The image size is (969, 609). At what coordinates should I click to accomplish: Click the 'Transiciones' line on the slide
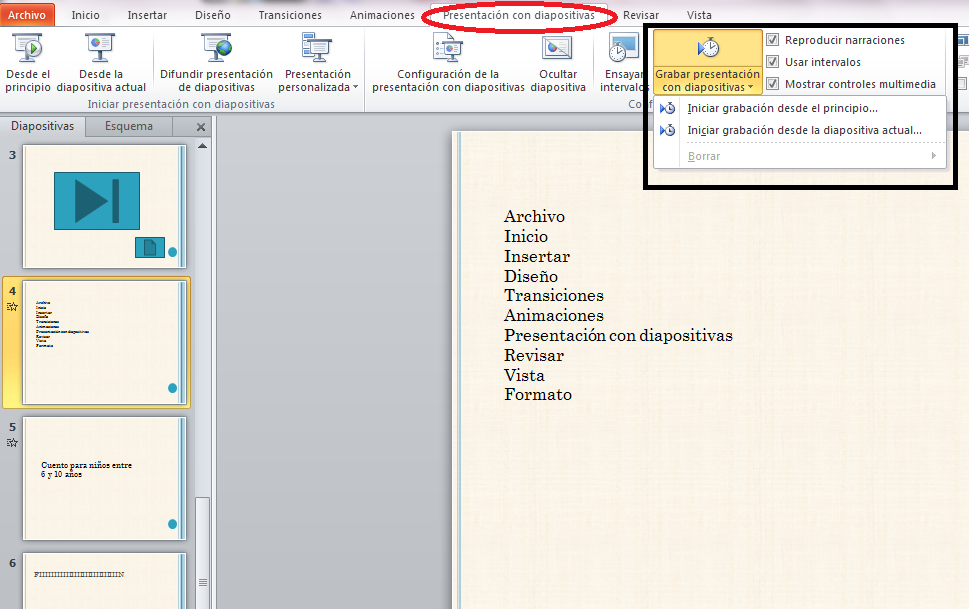point(554,296)
